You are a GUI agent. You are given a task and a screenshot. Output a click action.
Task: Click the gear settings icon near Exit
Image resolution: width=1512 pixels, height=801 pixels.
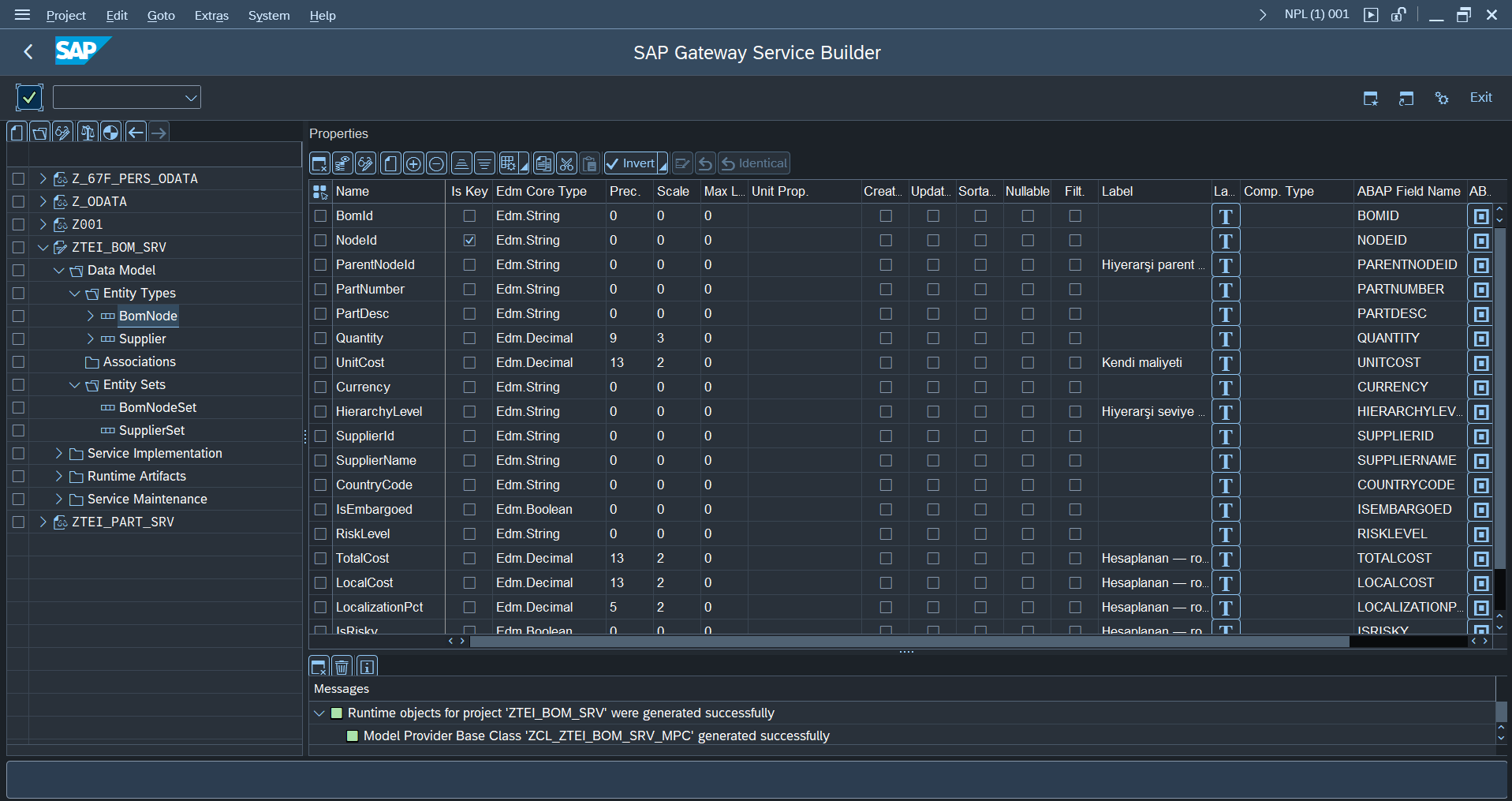point(1442,98)
